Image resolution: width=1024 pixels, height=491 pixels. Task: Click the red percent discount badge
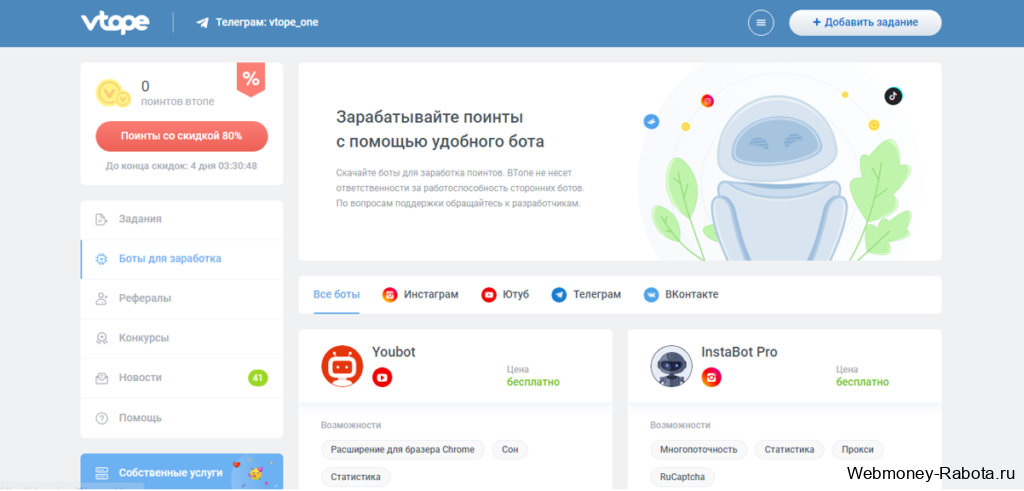pos(251,80)
